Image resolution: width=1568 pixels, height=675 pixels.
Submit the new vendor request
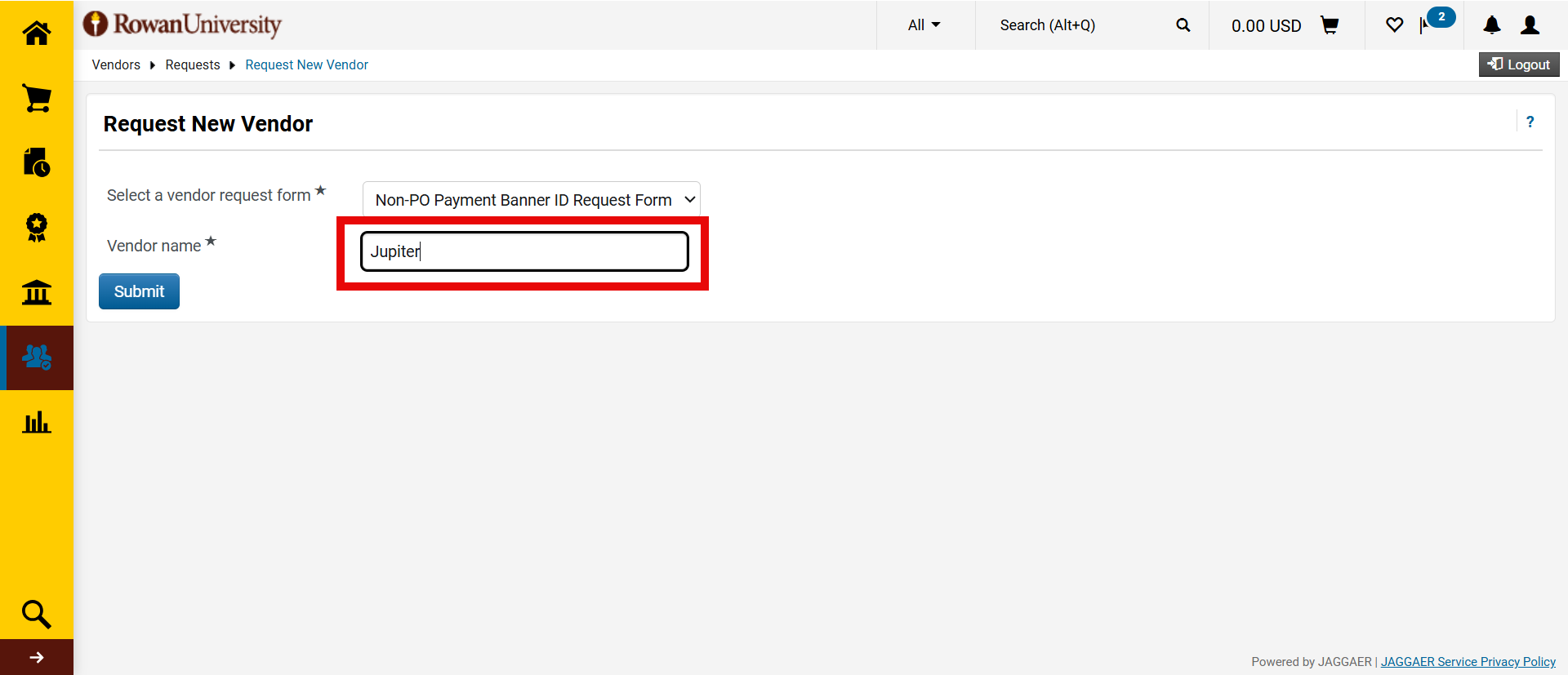tap(139, 291)
